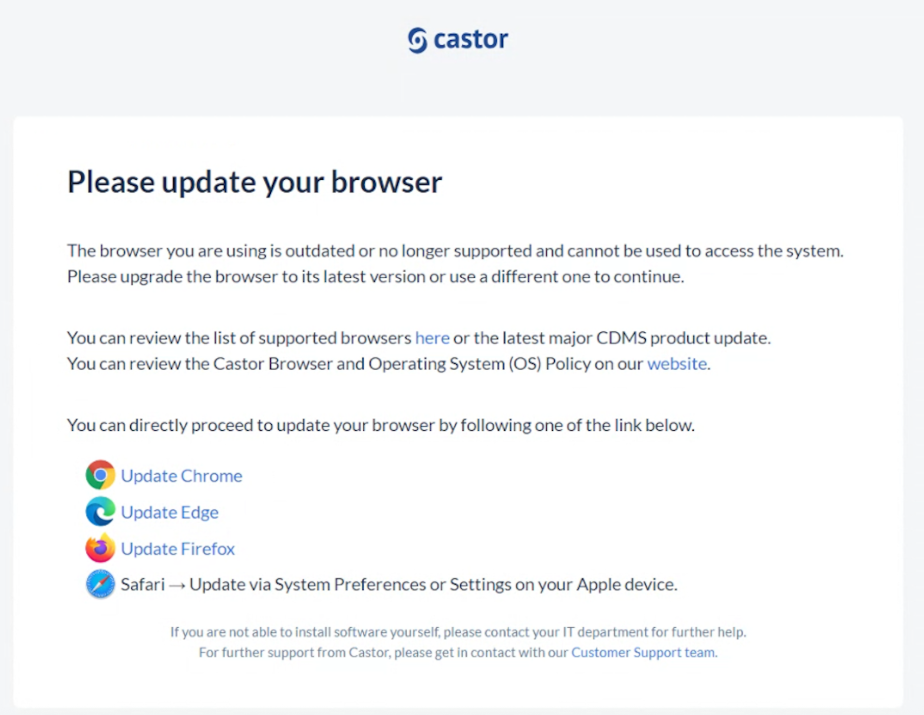Click the 'Please update your browser' heading
This screenshot has height=715, width=924.
point(255,182)
